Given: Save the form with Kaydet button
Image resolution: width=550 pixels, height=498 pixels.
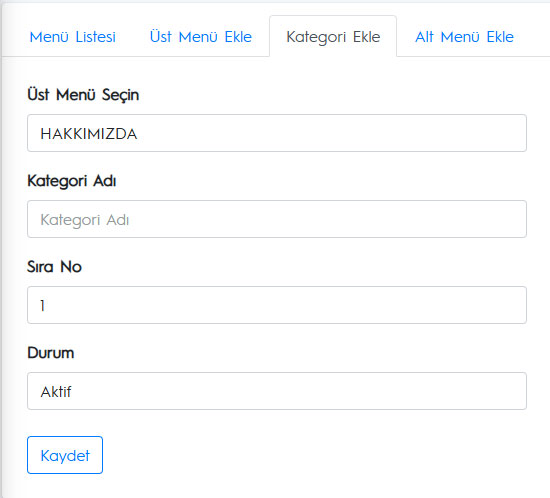Looking at the screenshot, I should 65,455.
